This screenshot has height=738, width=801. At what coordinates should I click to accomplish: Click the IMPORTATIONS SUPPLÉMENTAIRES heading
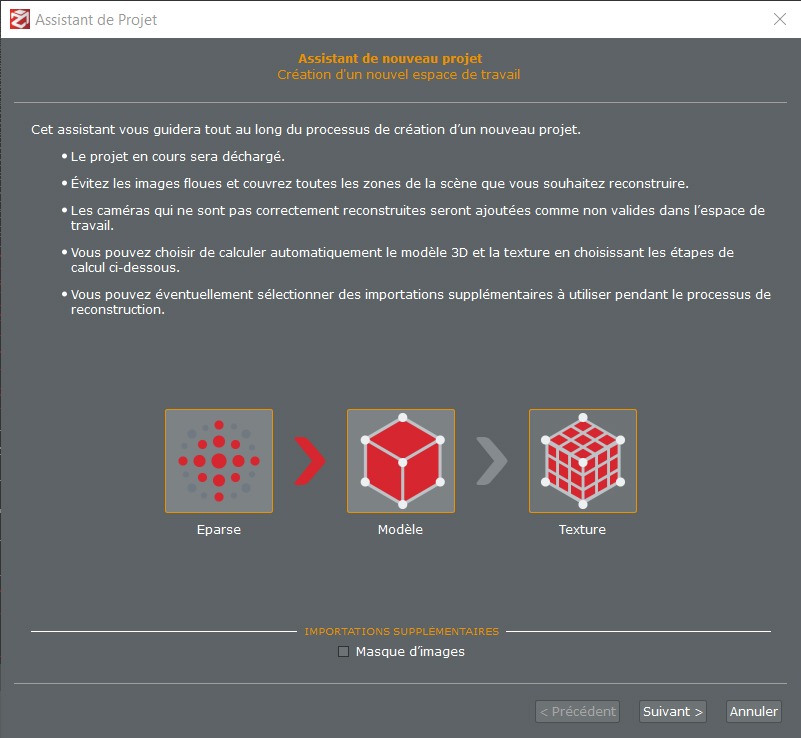[x=402, y=632]
